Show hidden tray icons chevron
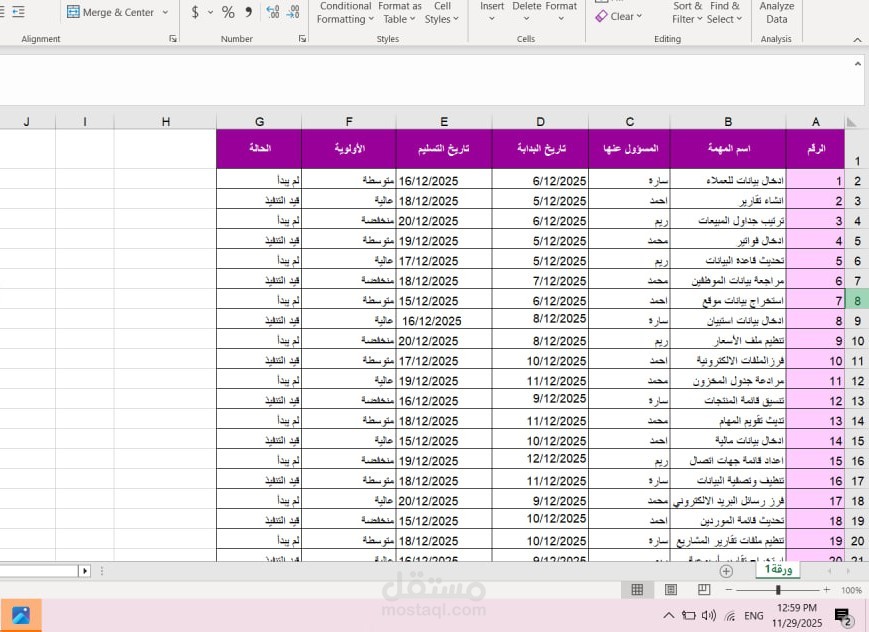869x632 pixels. point(669,615)
